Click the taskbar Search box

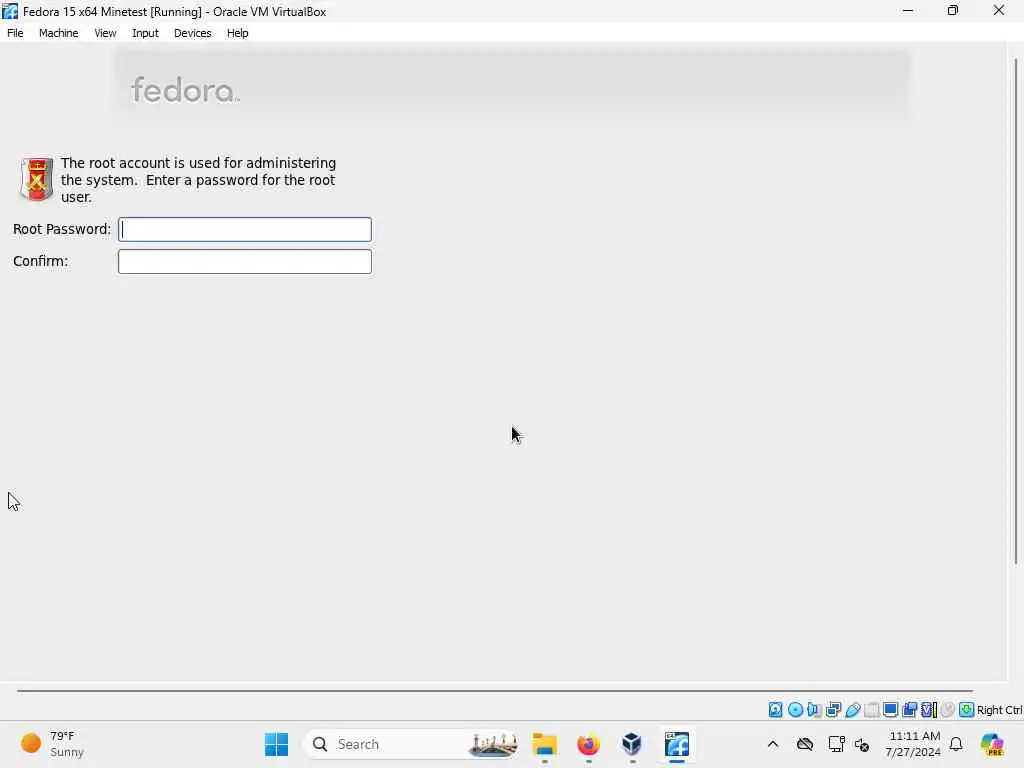click(x=411, y=744)
